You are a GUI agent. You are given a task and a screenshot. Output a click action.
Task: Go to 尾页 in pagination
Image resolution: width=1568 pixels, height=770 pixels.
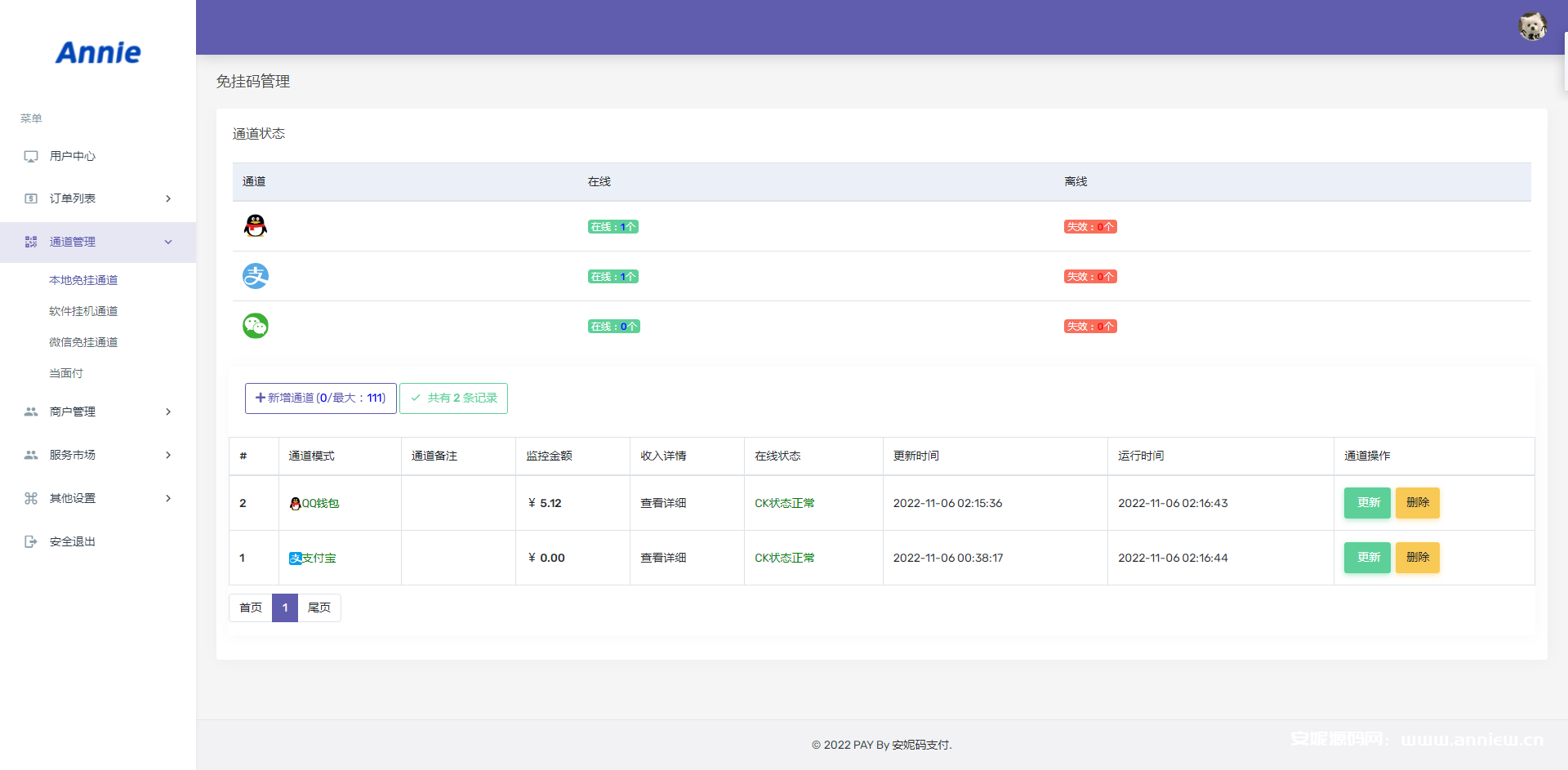coord(319,608)
